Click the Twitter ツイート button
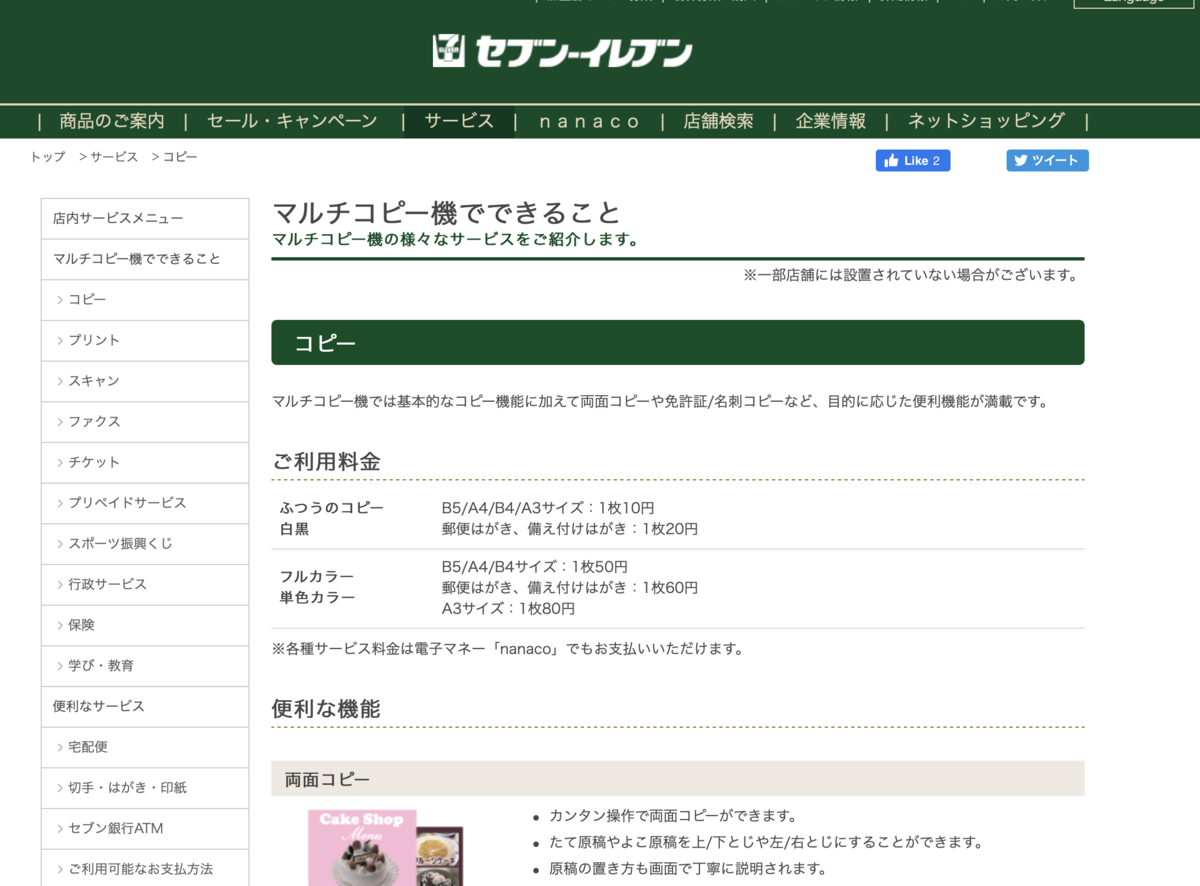This screenshot has height=886, width=1200. pyautogui.click(x=1047, y=161)
